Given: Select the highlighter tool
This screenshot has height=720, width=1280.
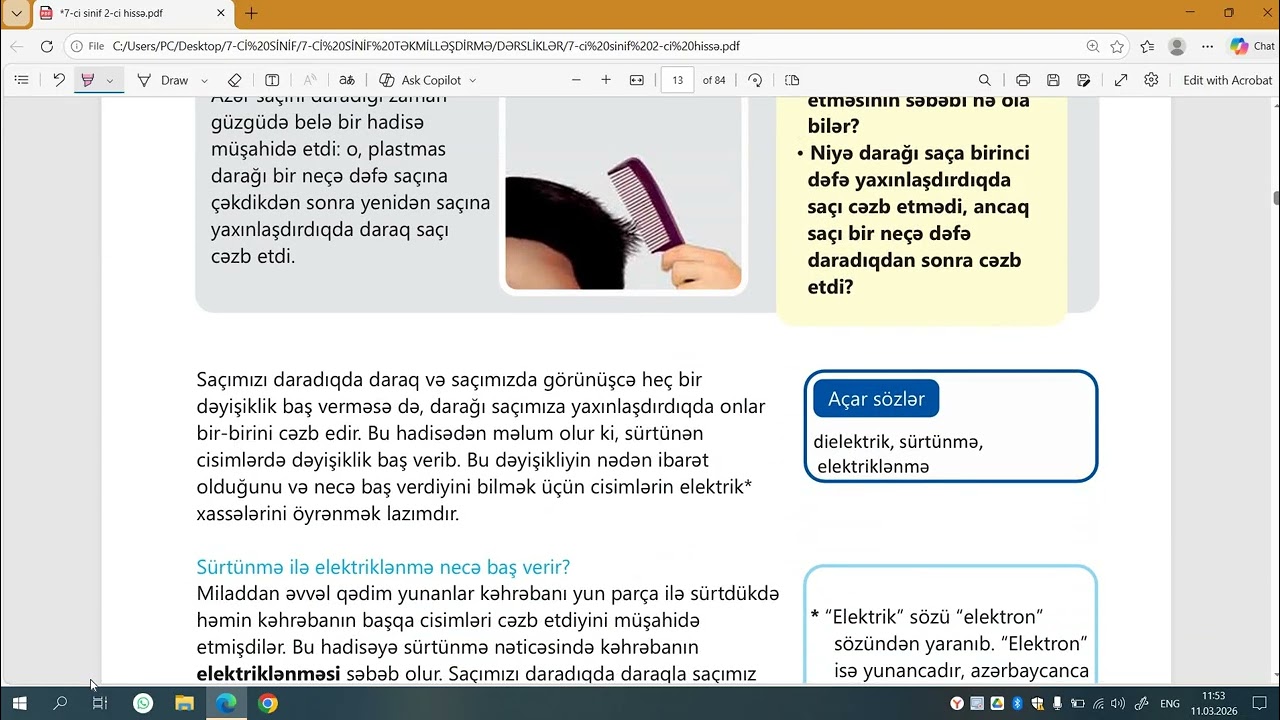Looking at the screenshot, I should point(87,80).
